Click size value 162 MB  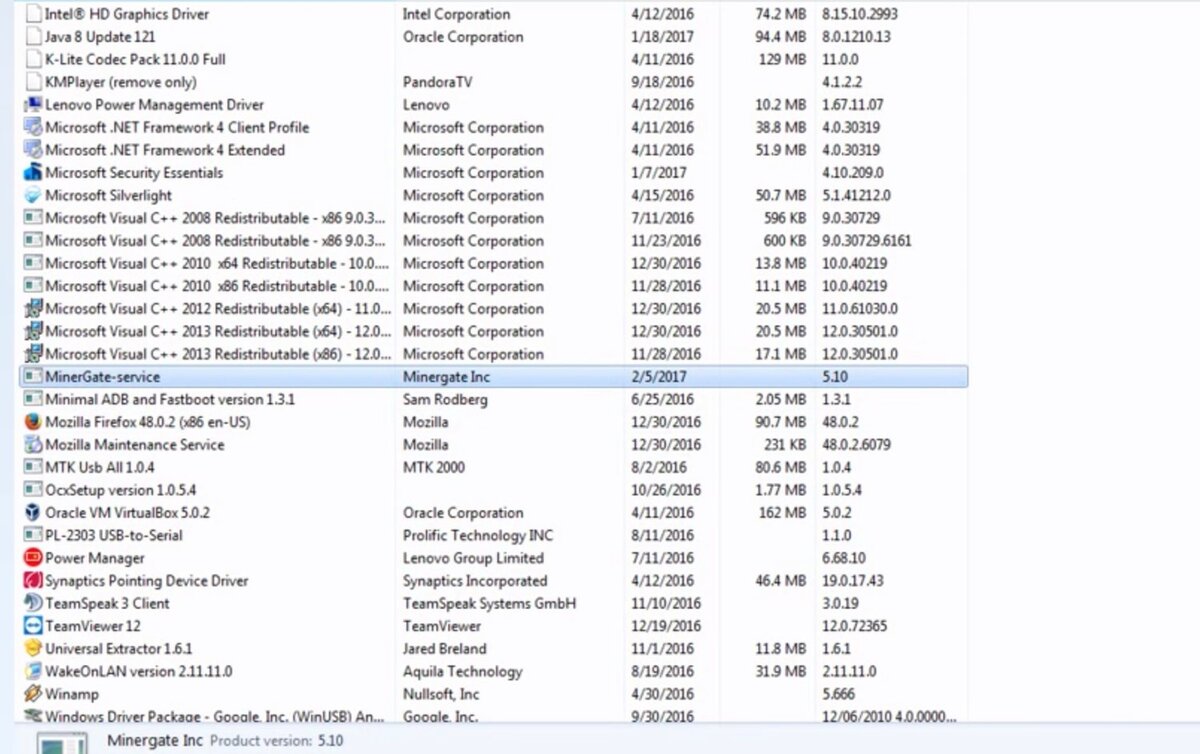coord(782,513)
